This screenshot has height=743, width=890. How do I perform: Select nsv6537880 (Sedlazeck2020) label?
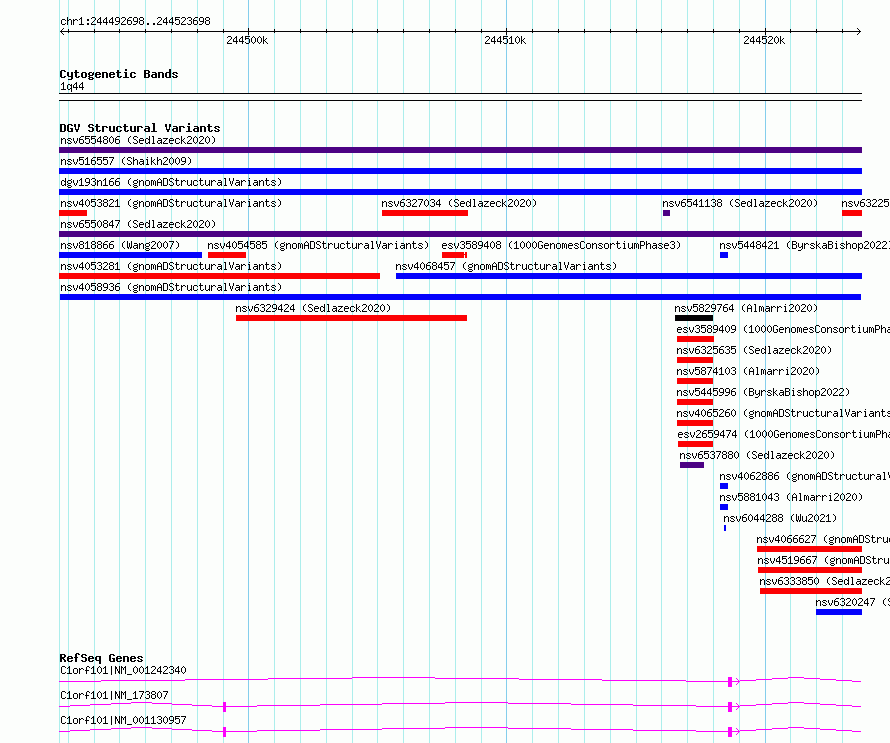[757, 455]
